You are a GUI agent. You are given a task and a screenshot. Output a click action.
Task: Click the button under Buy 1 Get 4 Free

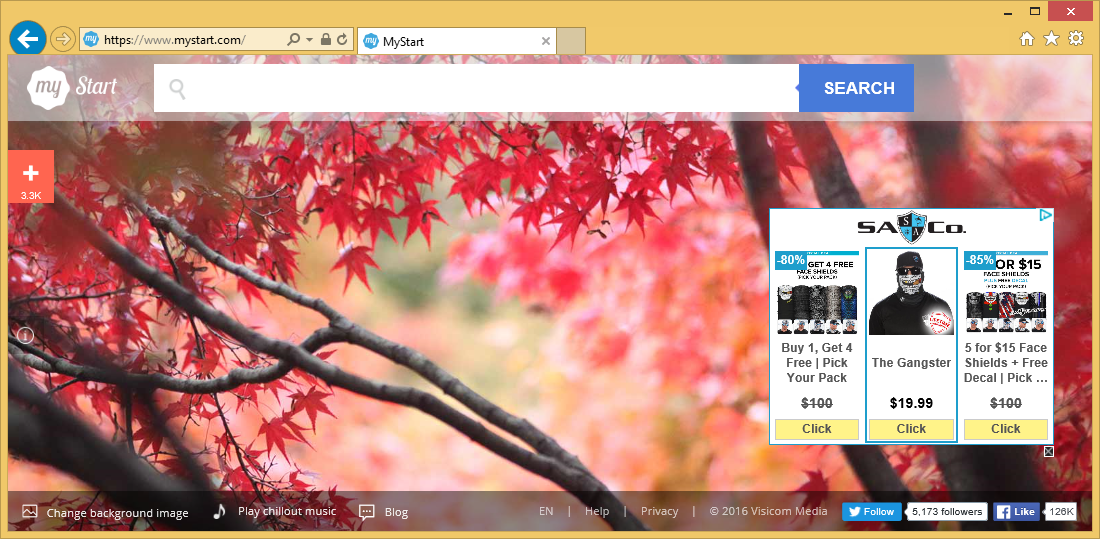point(817,429)
